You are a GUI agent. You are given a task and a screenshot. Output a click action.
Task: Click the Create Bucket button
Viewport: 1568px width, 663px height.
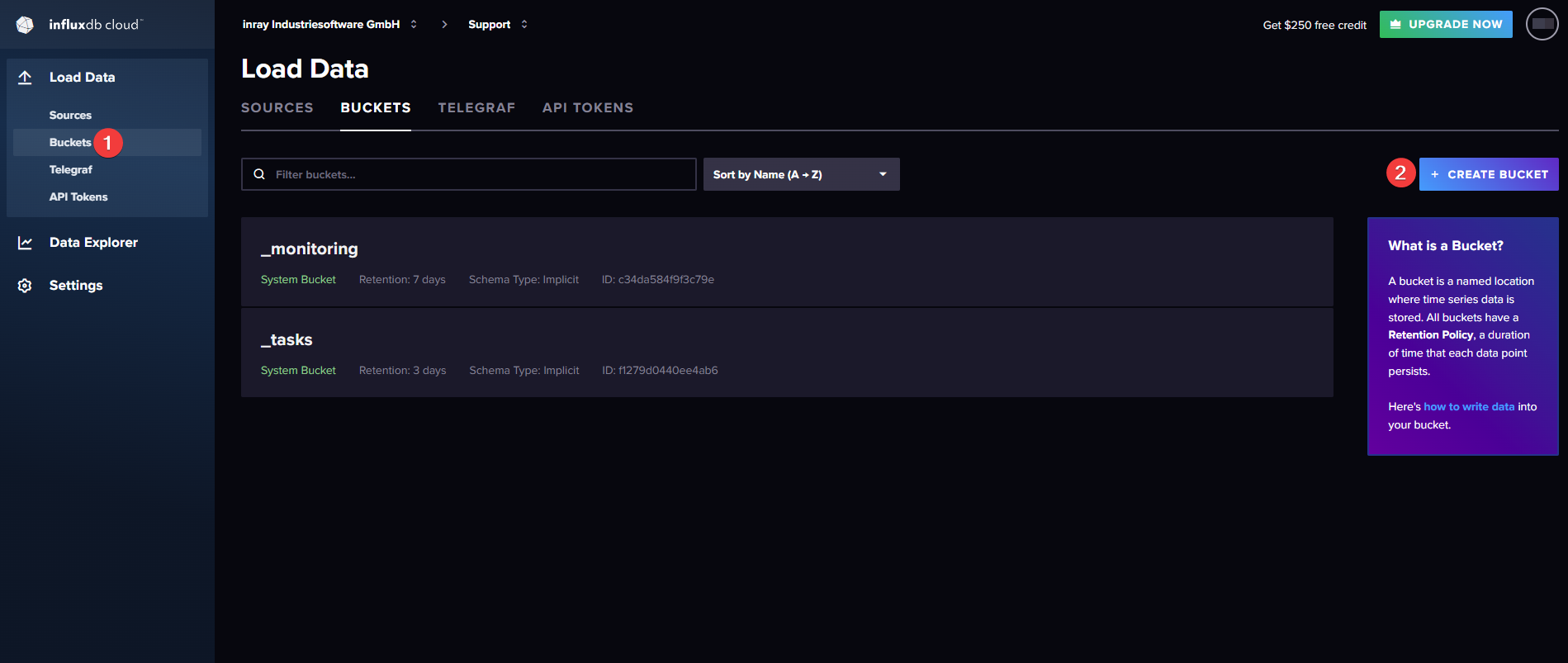[x=1489, y=174]
